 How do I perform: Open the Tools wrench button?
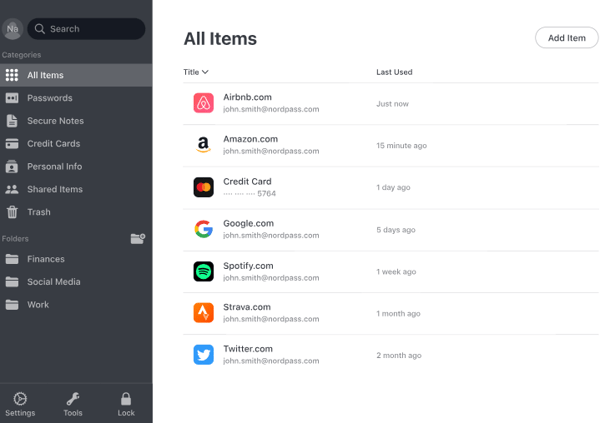click(x=73, y=403)
